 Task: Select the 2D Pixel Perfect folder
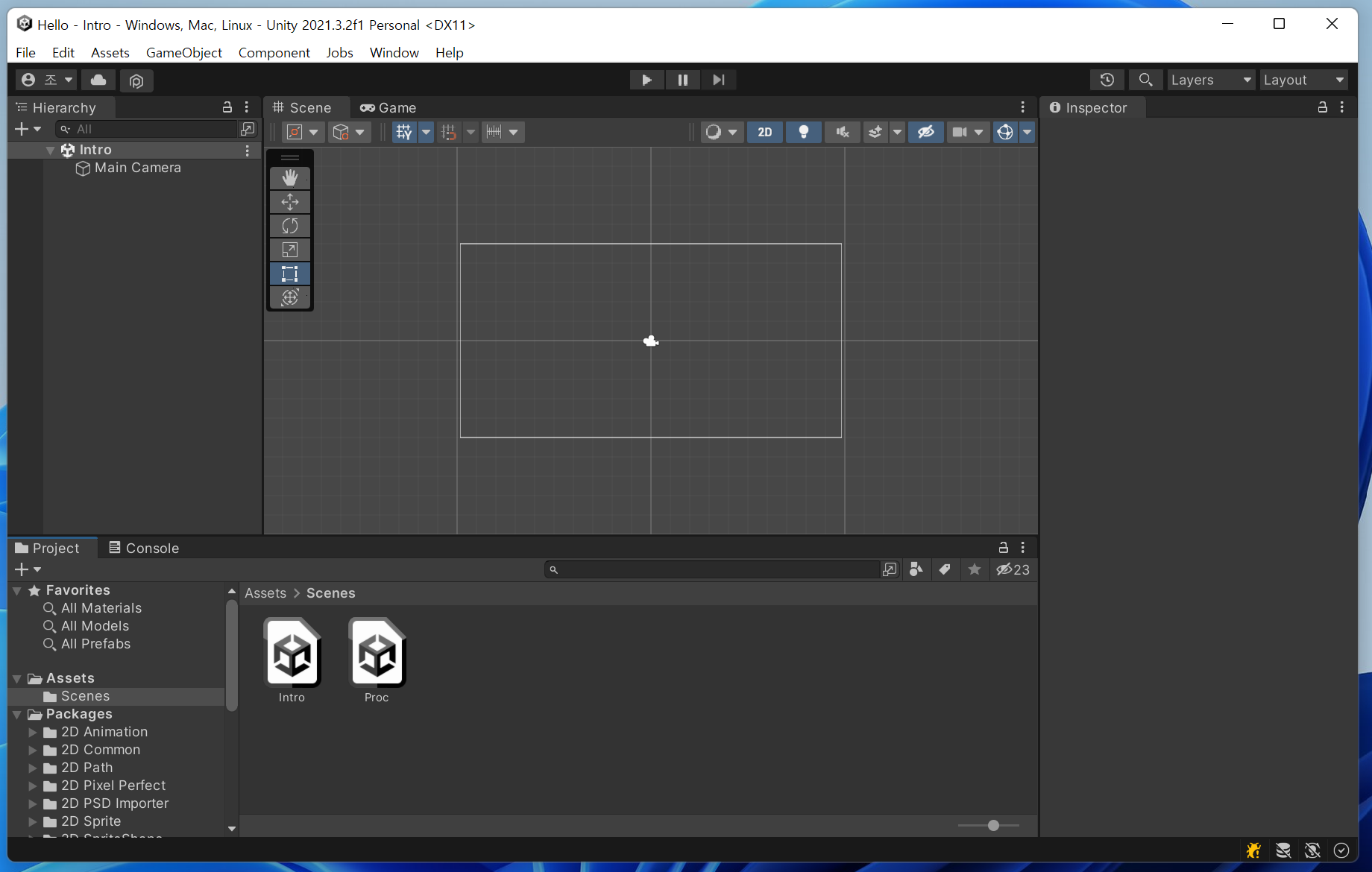[x=113, y=786]
